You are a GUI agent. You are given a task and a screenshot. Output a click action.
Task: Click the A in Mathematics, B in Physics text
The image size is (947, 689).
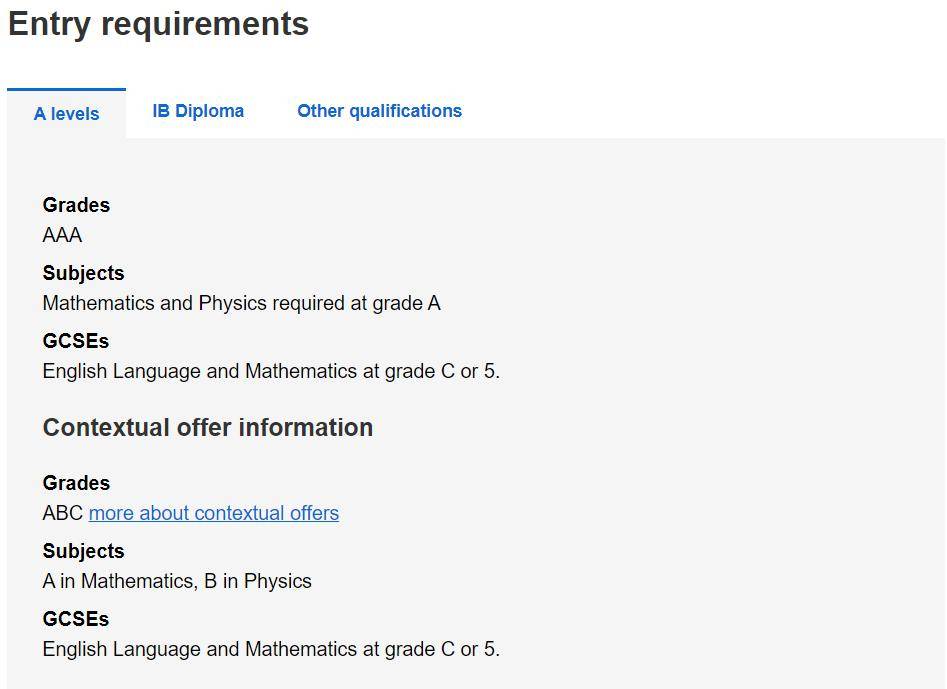pos(177,581)
